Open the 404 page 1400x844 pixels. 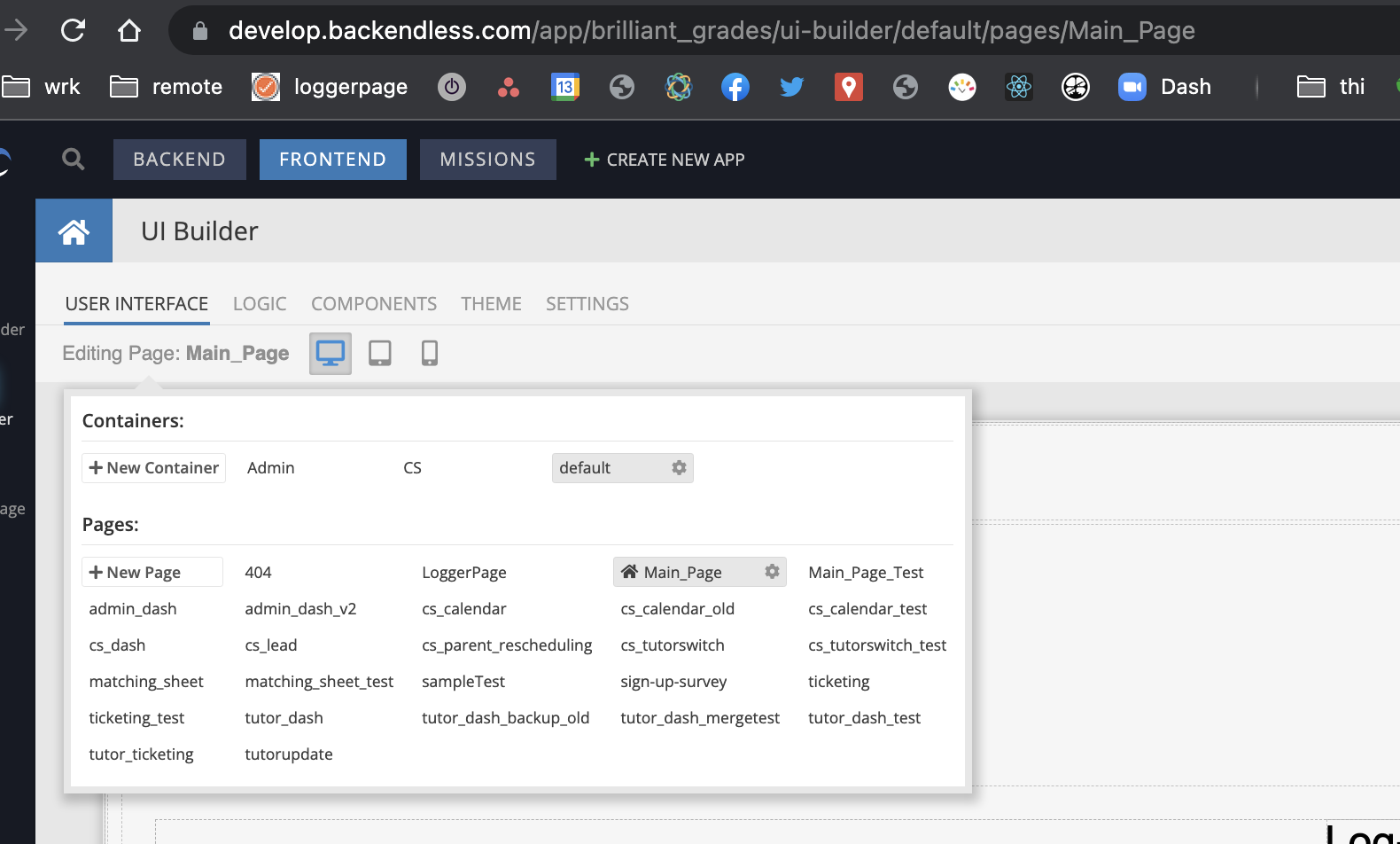tap(259, 573)
